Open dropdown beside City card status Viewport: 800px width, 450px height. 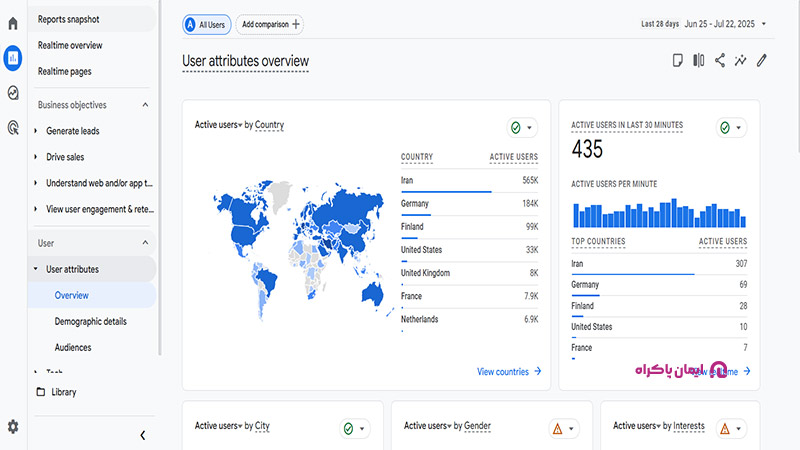click(362, 429)
